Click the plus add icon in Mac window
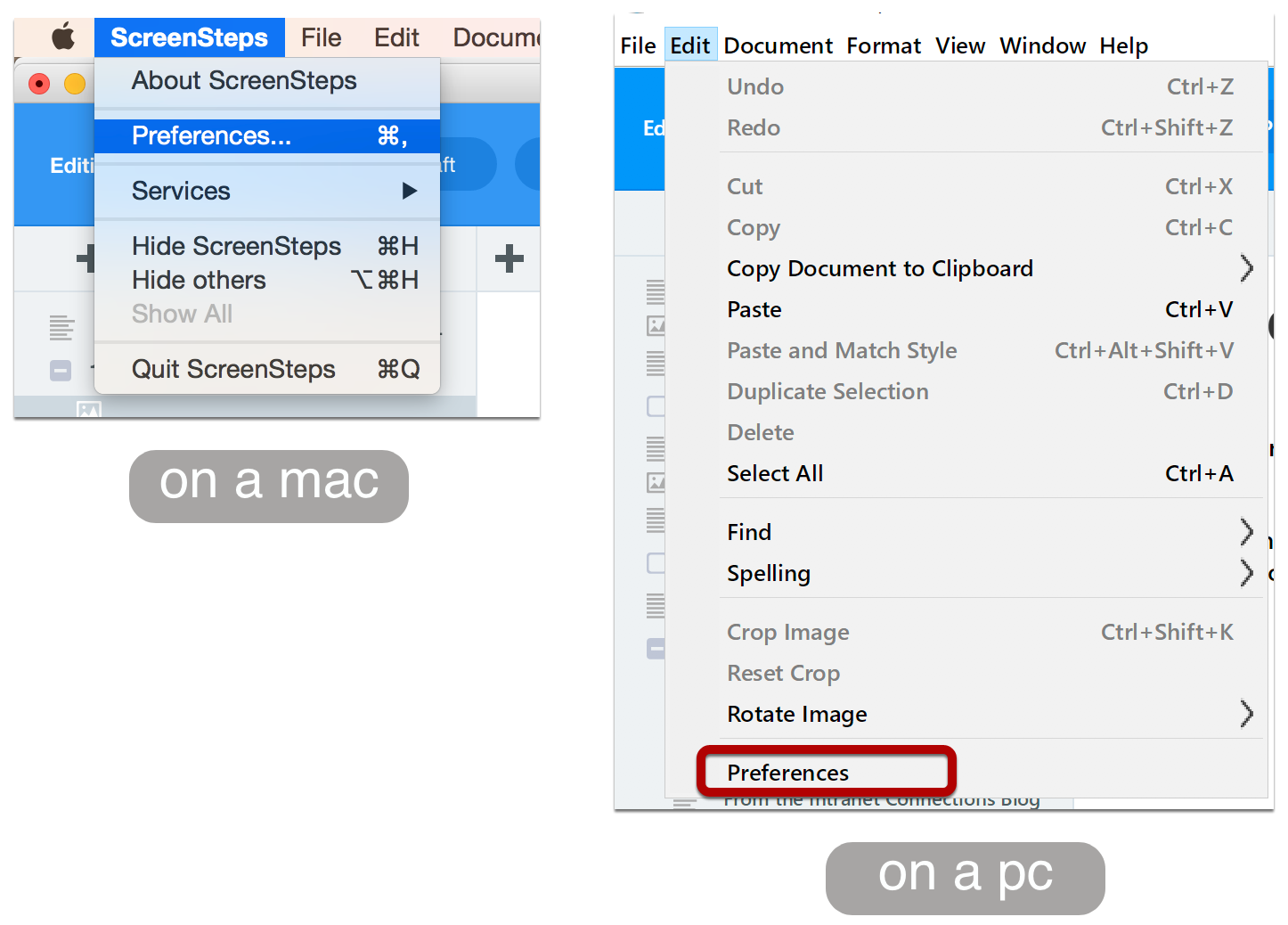 [509, 258]
